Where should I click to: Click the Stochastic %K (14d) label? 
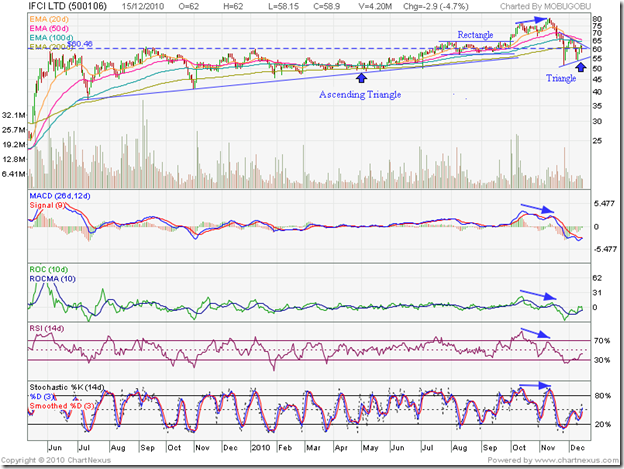pos(66,387)
